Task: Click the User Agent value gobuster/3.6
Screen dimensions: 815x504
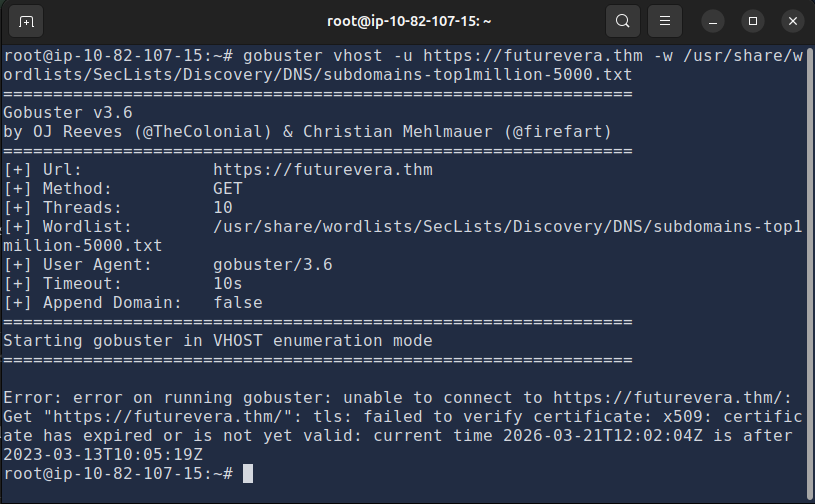Action: coord(272,265)
